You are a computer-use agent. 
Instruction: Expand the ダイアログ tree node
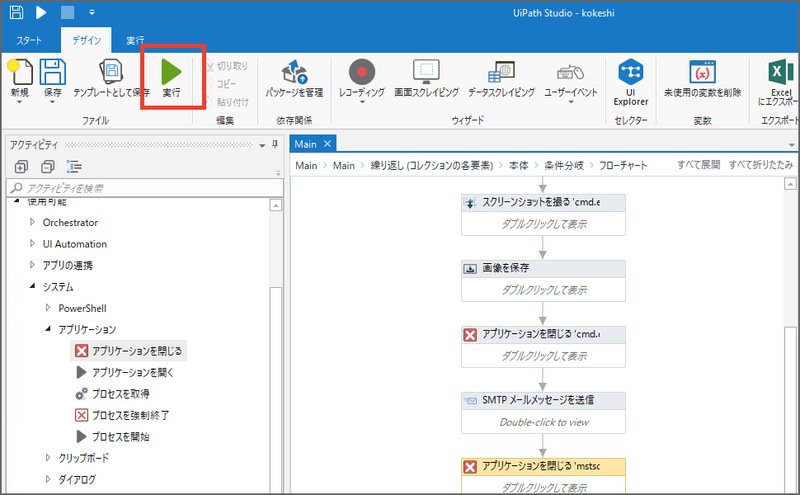pyautogui.click(x=48, y=479)
